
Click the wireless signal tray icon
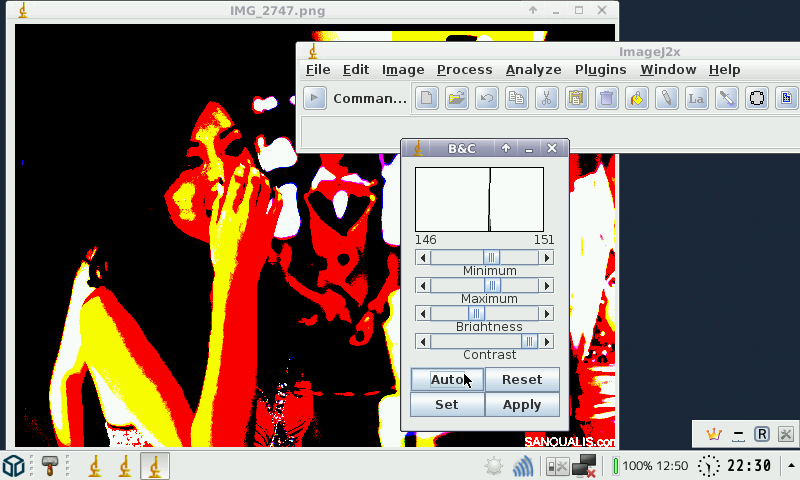523,466
